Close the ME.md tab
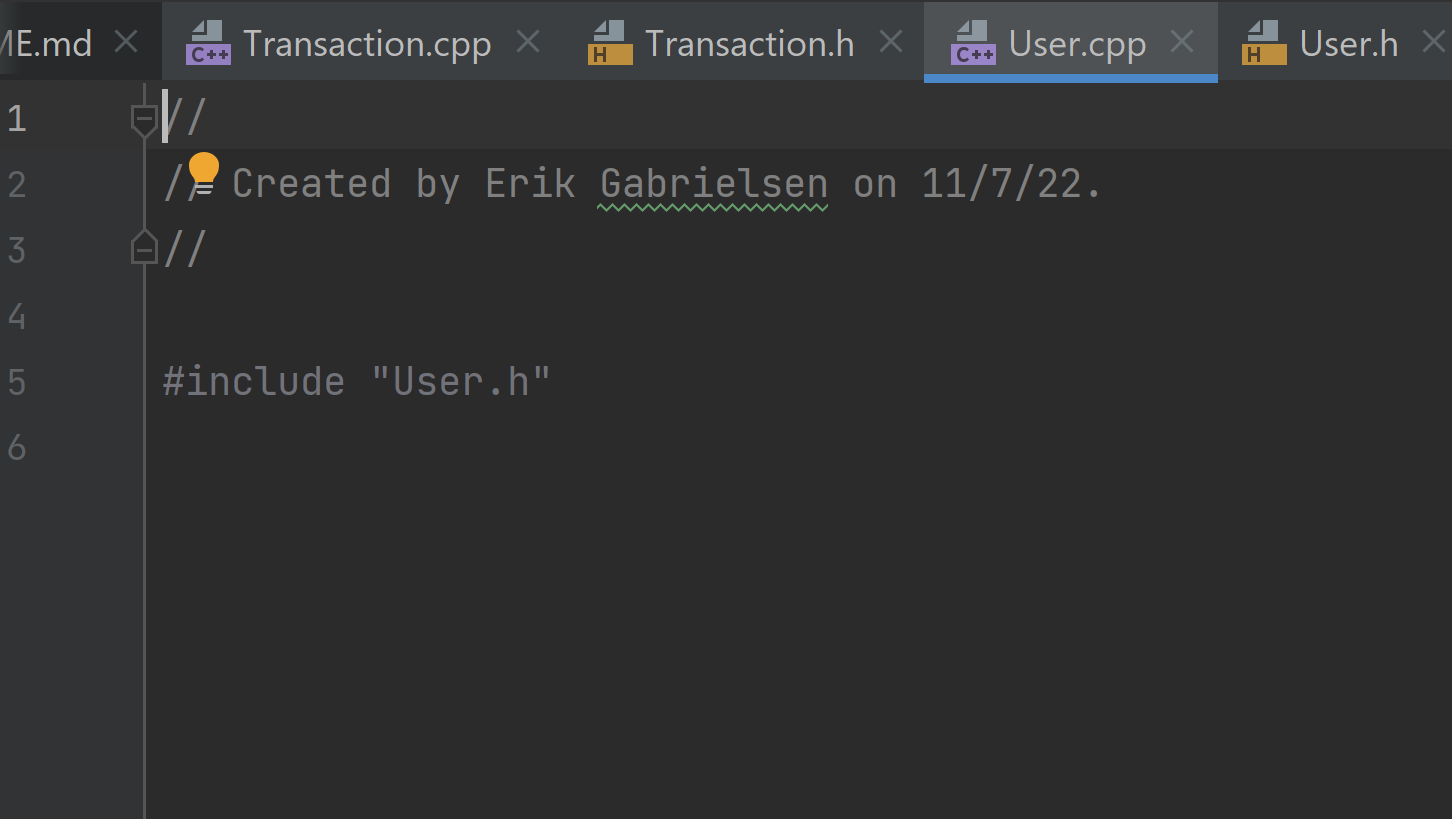This screenshot has height=819, width=1452. pos(126,41)
